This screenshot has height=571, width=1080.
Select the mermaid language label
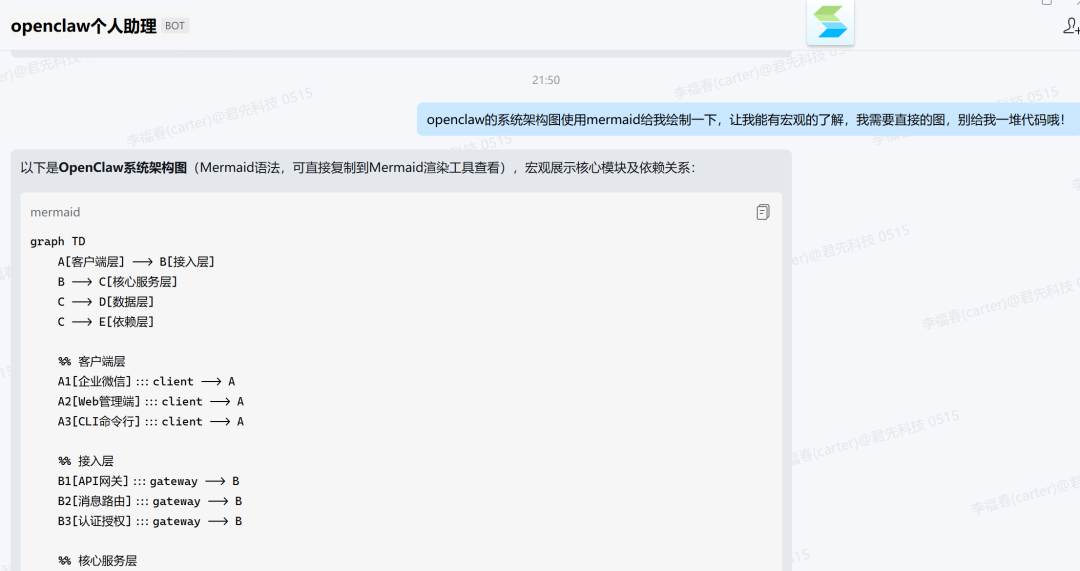(55, 212)
